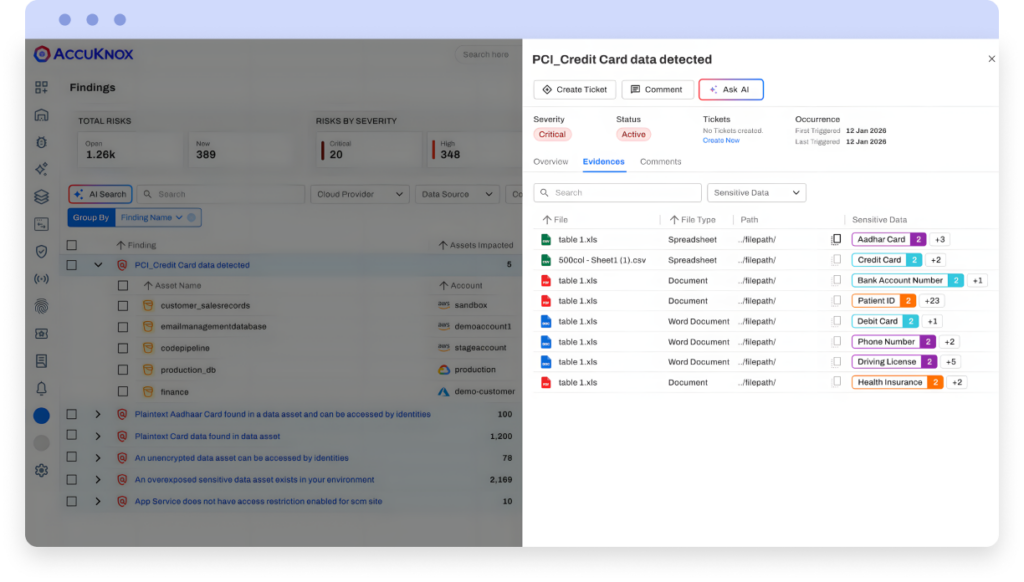Open settings gear icon in sidebar
This screenshot has width=1024, height=582.
tap(41, 470)
